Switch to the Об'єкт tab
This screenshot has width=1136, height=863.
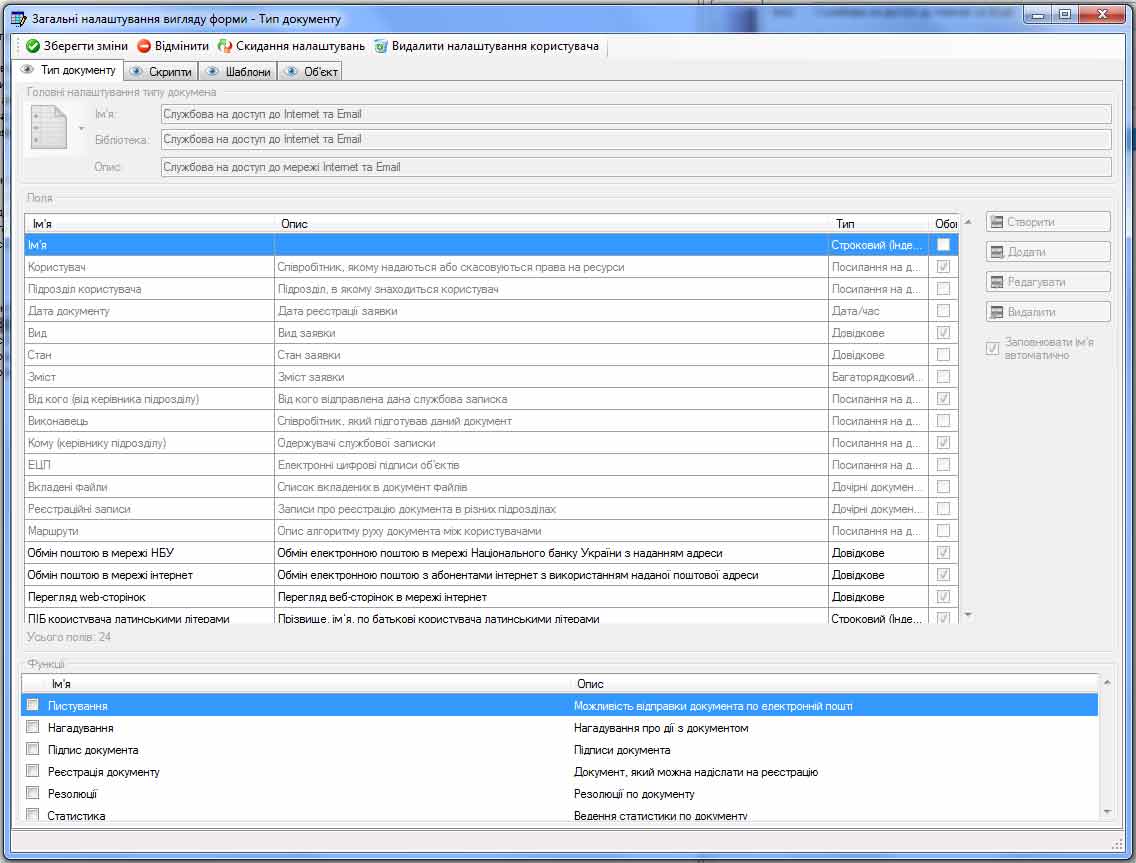310,71
